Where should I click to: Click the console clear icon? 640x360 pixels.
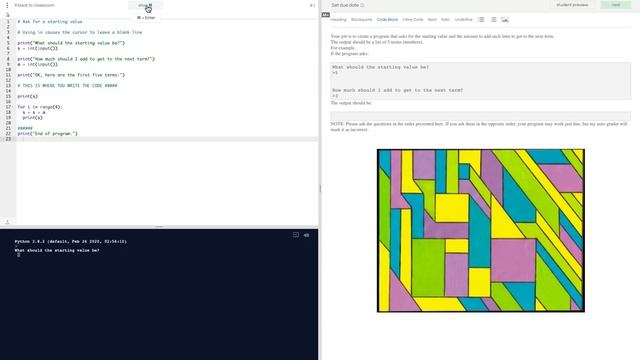[296, 235]
